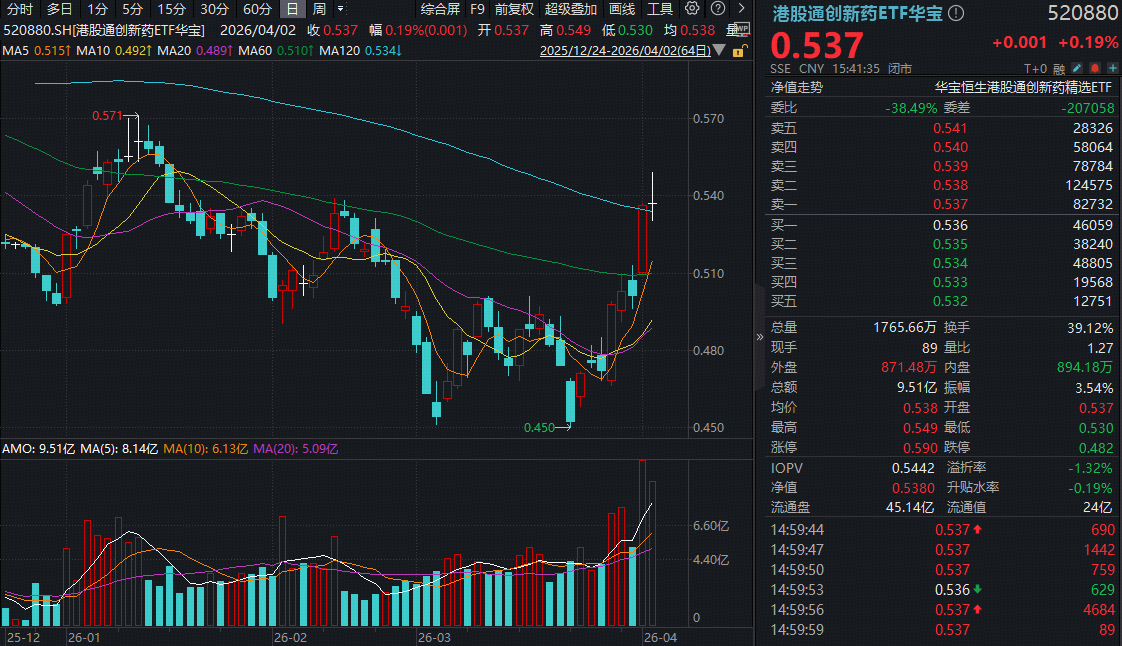Click the info icon beside the ETF name

pyautogui.click(x=956, y=13)
